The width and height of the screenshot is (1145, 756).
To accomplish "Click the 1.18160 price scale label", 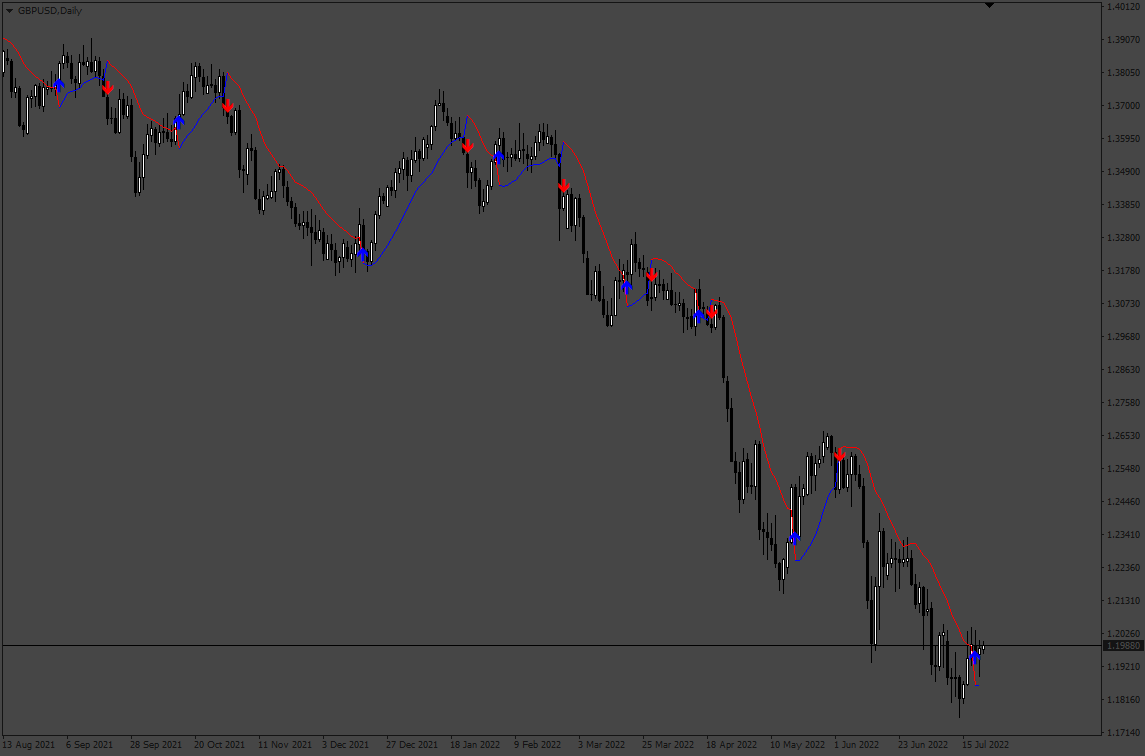I will pos(1124,700).
